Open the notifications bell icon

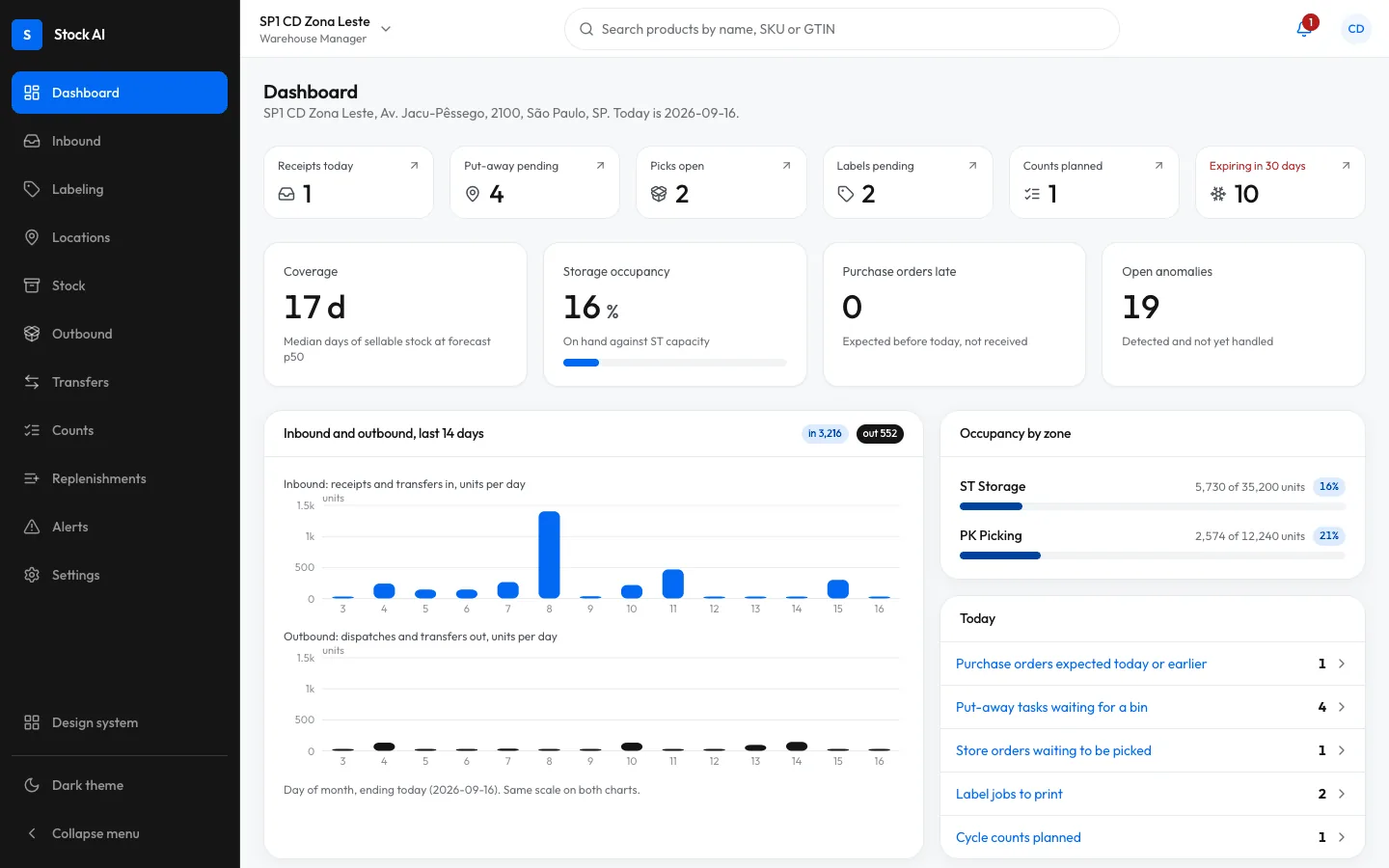(1304, 29)
